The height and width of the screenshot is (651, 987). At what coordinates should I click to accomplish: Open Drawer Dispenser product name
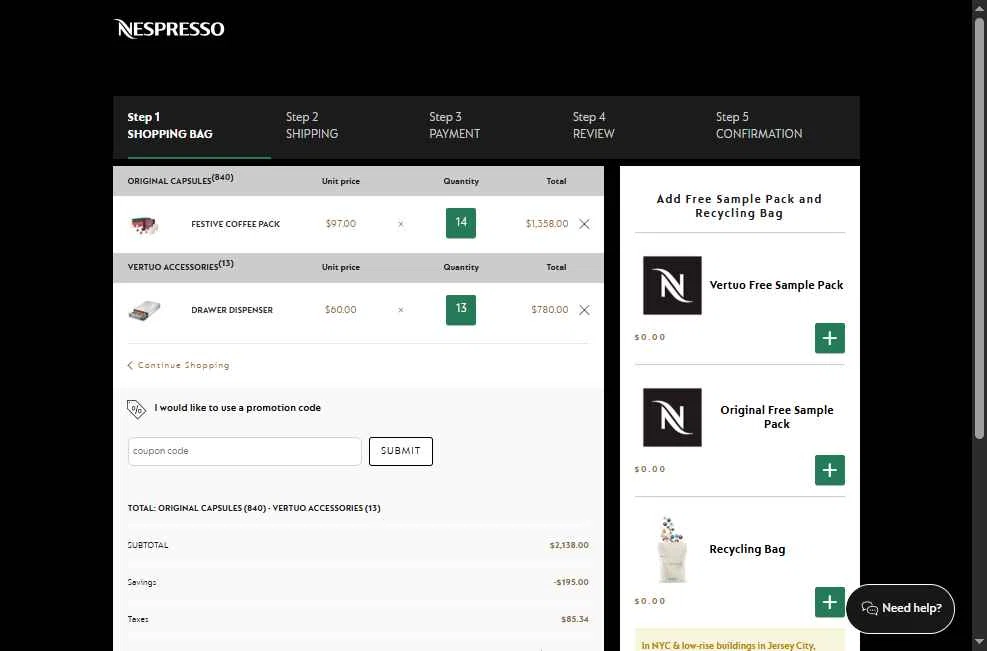coord(232,310)
